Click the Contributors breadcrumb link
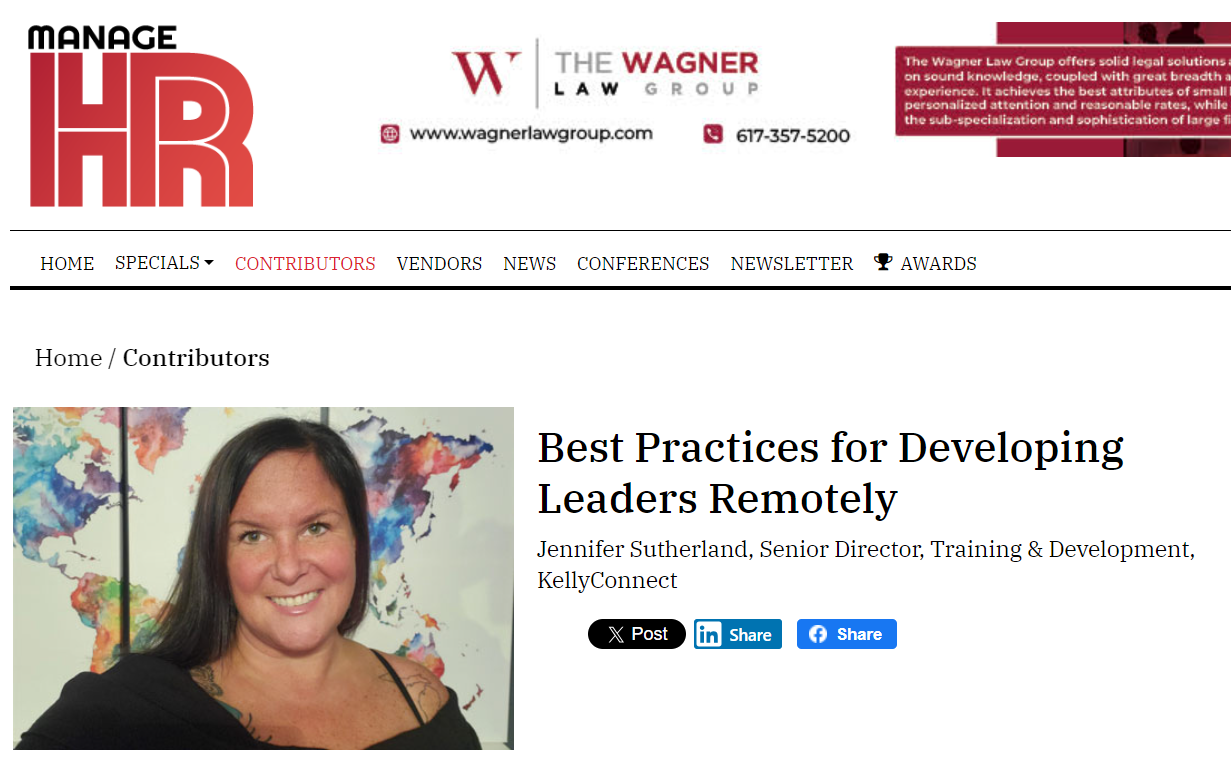Screen dimensions: 1231x768 pos(196,358)
